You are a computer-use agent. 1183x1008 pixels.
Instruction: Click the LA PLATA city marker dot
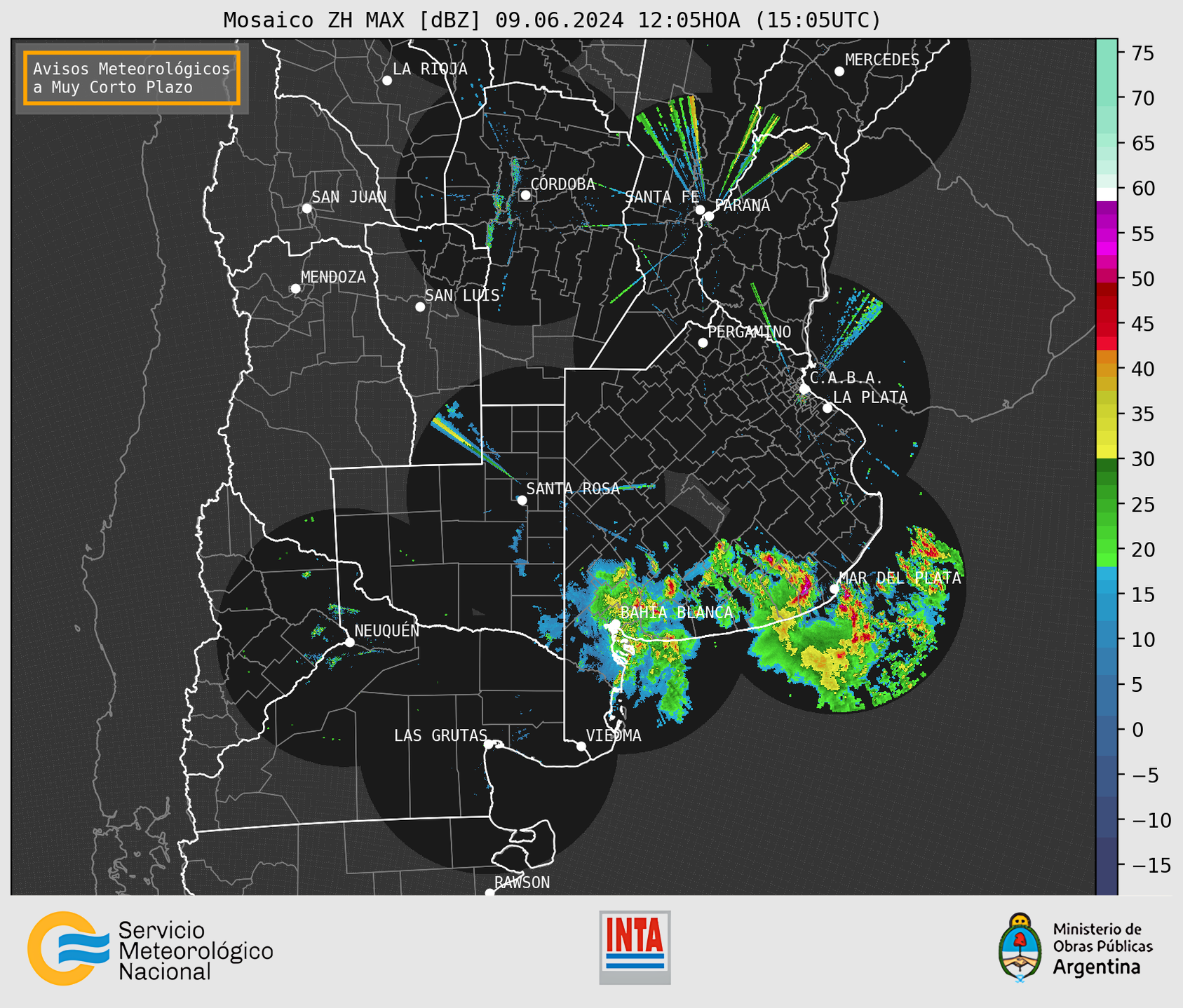pyautogui.click(x=827, y=408)
